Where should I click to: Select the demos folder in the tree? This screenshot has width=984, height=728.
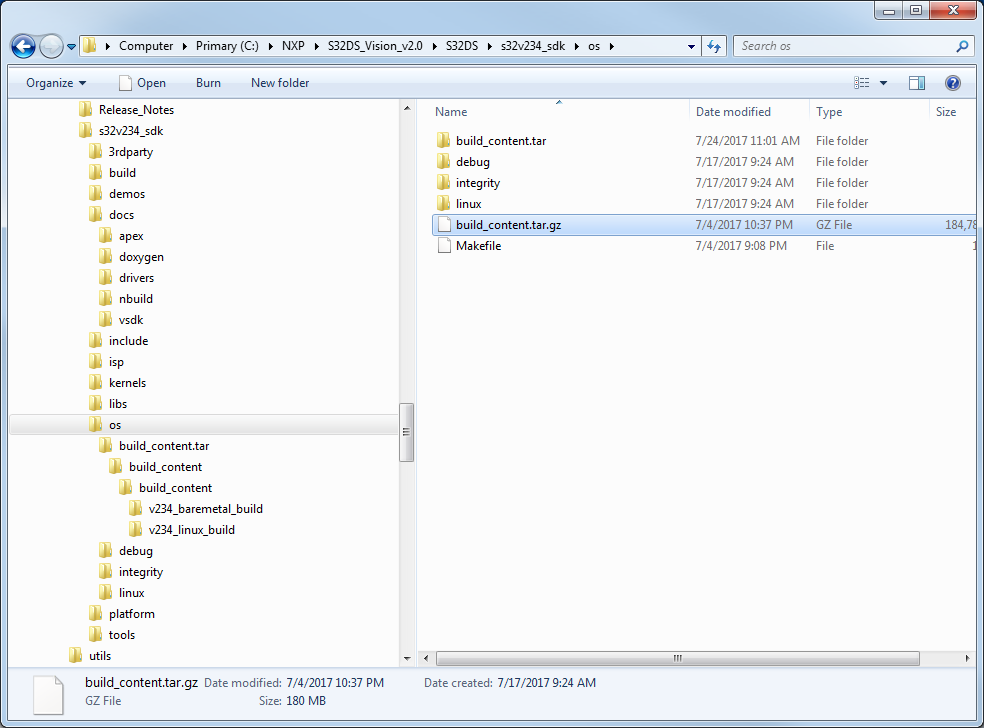[x=127, y=194]
